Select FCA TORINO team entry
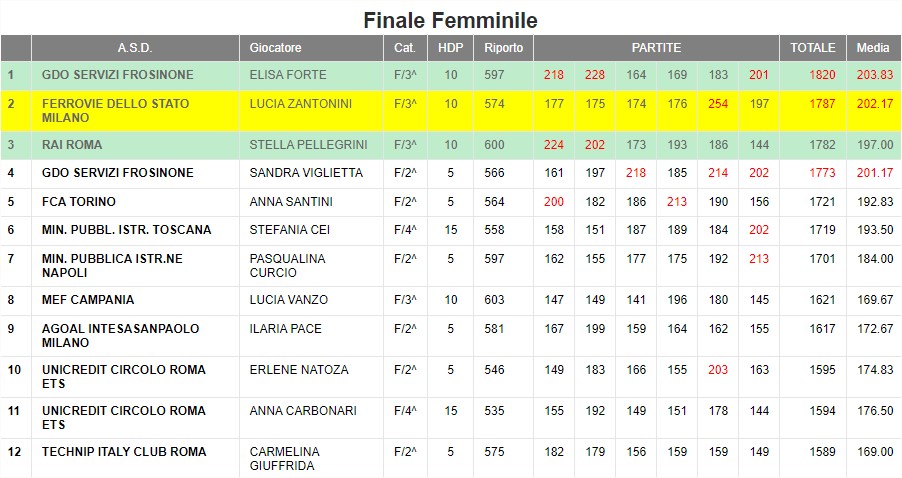 [x=79, y=202]
